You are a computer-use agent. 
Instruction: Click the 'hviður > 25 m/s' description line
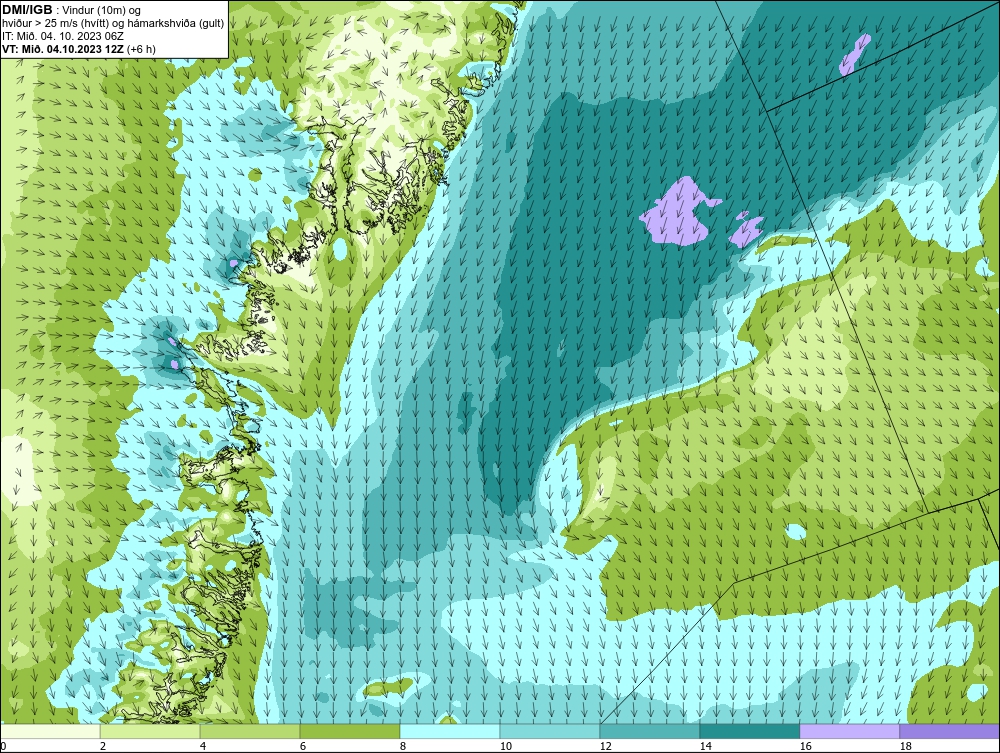113,23
